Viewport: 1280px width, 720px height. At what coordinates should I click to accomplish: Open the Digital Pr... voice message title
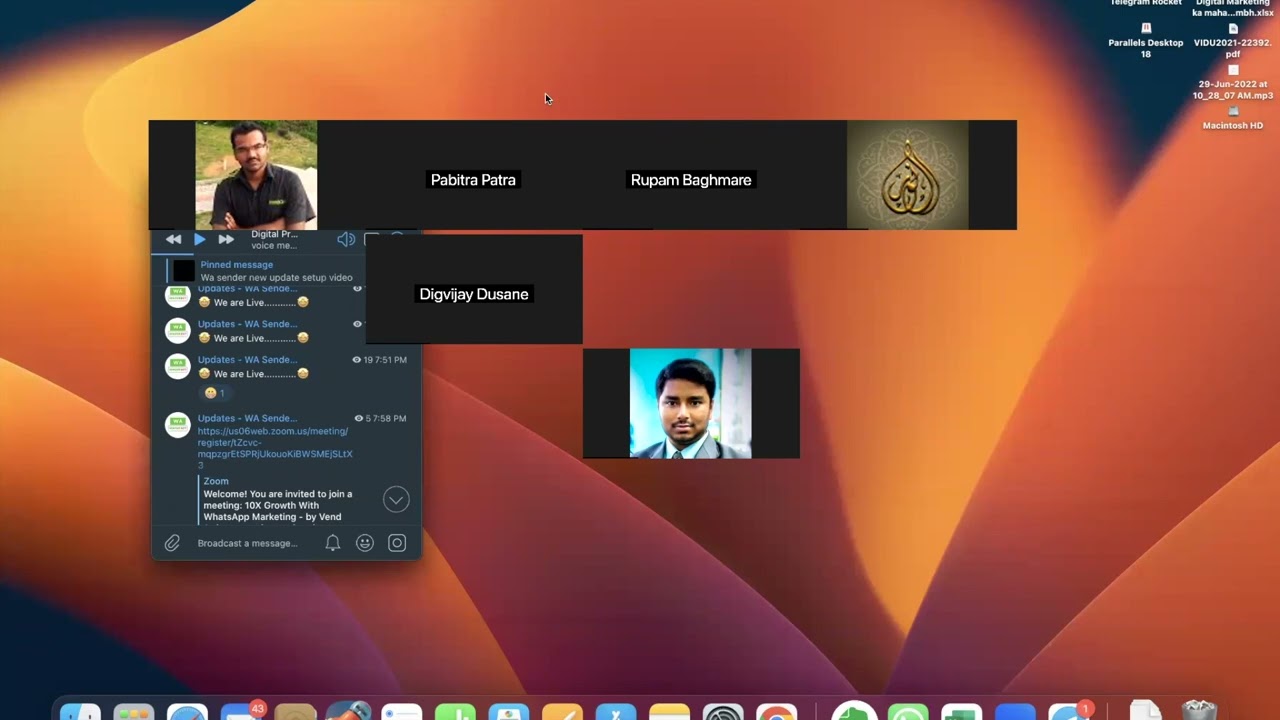[x=273, y=234]
